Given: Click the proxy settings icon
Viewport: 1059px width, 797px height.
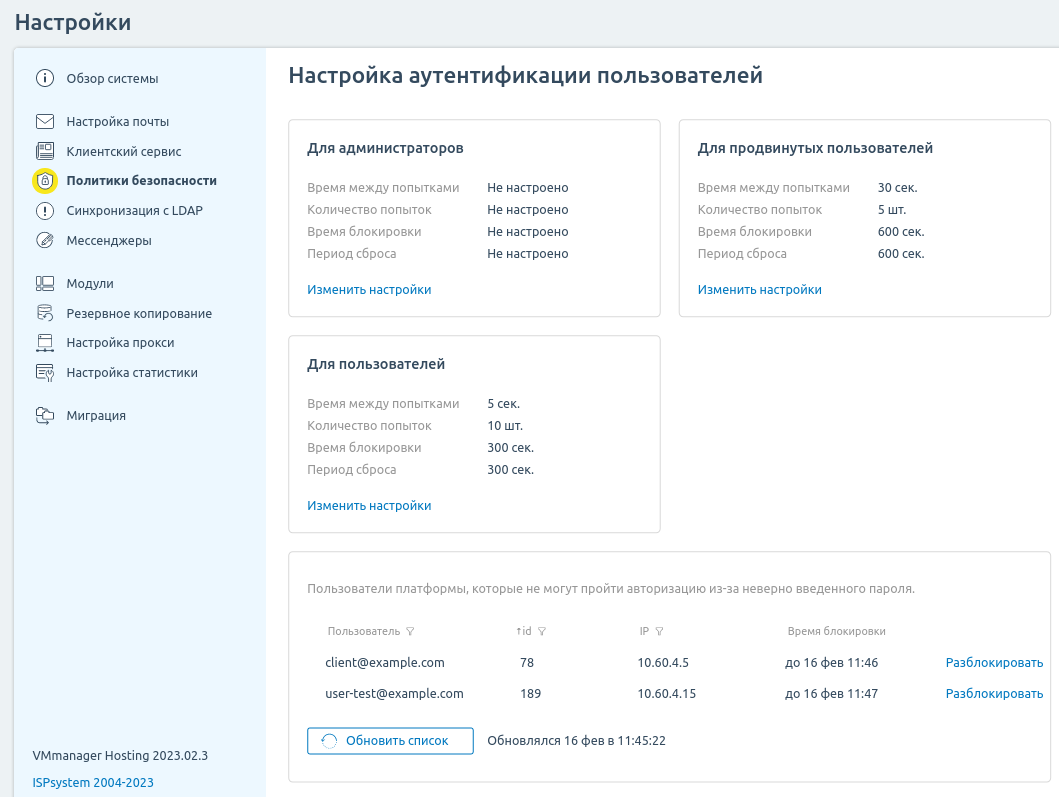Looking at the screenshot, I should click(45, 342).
